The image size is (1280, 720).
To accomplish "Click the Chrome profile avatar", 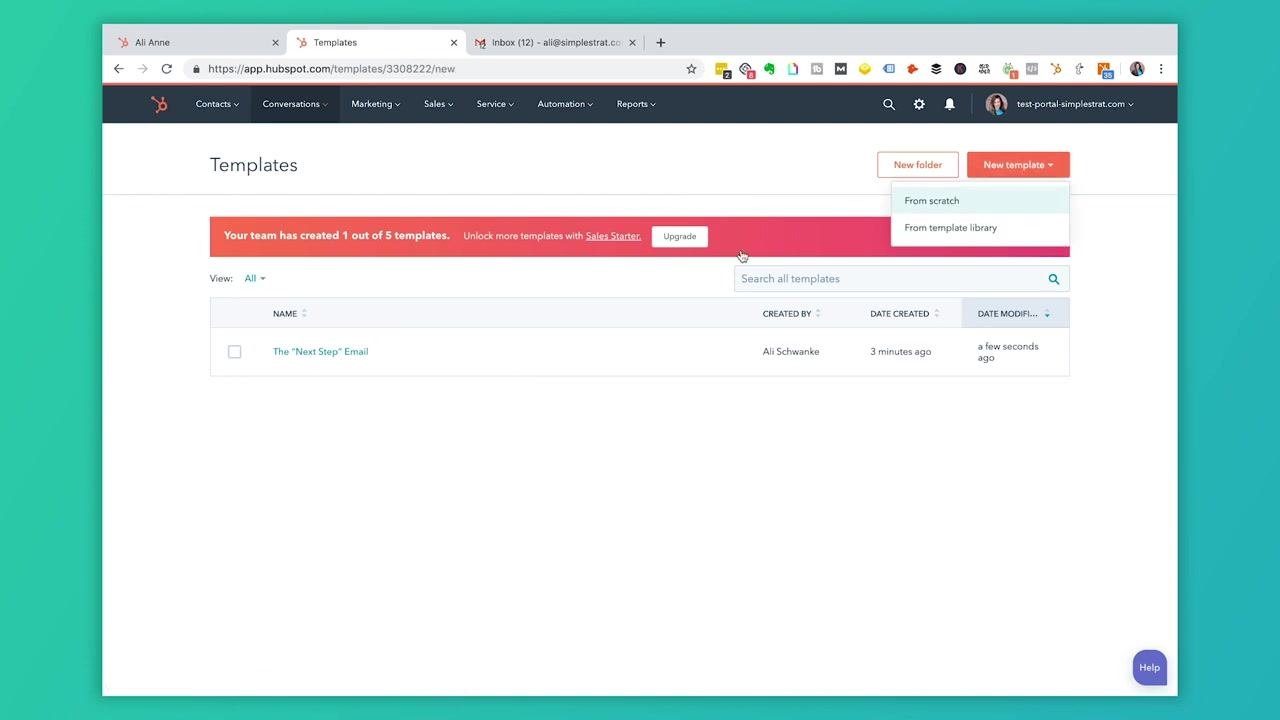I will pos(1137,69).
